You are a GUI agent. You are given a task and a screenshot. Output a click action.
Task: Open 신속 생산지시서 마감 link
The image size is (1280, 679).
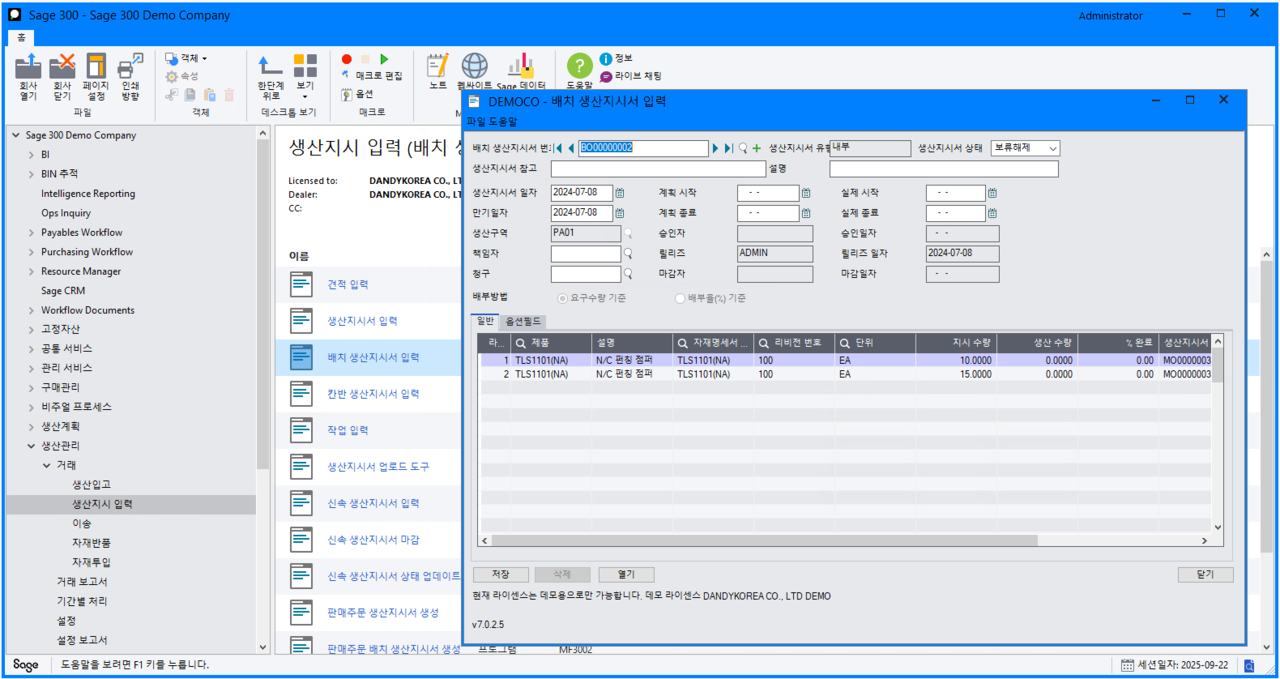(373, 540)
